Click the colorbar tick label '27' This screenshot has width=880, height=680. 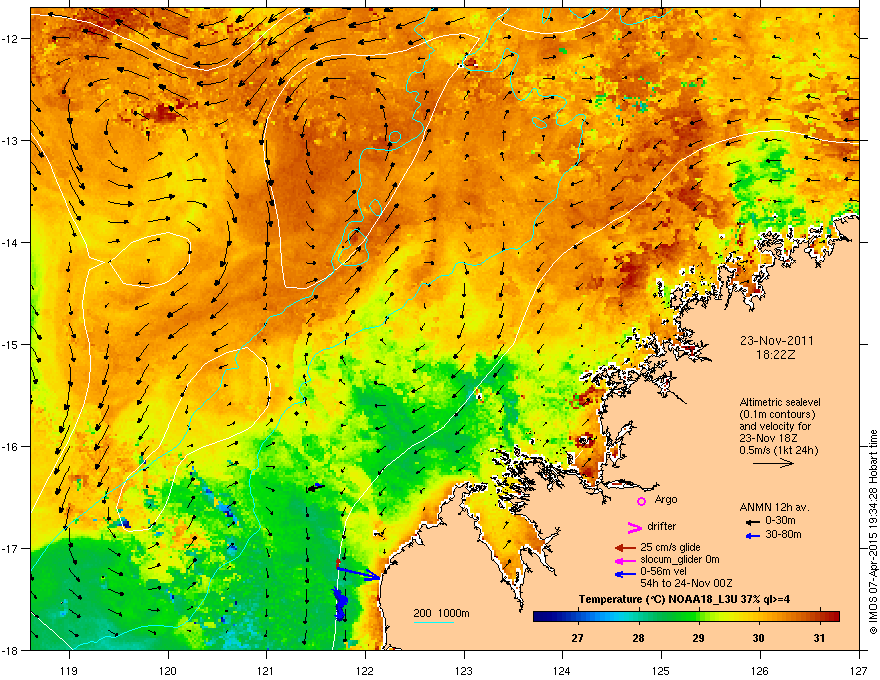point(577,638)
